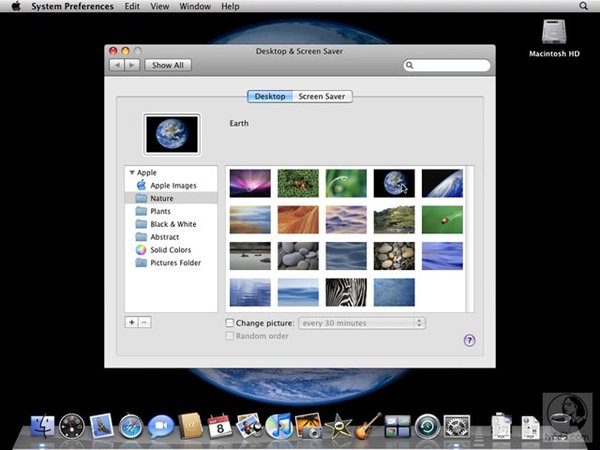The height and width of the screenshot is (450, 600).
Task: Choose the rocky tree landscape thumbnail
Action: (394, 220)
